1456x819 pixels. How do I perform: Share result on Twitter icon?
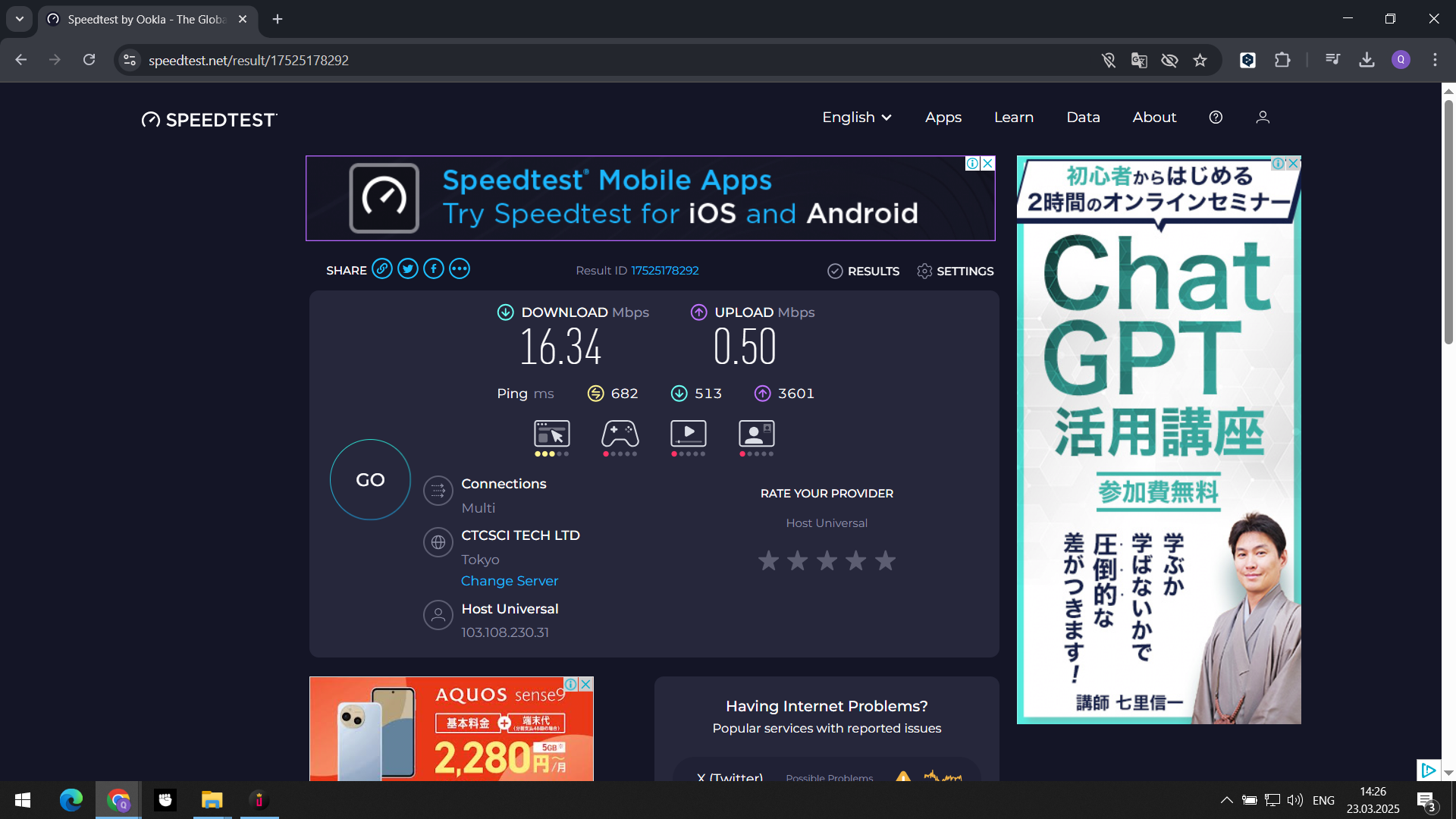[x=408, y=269]
